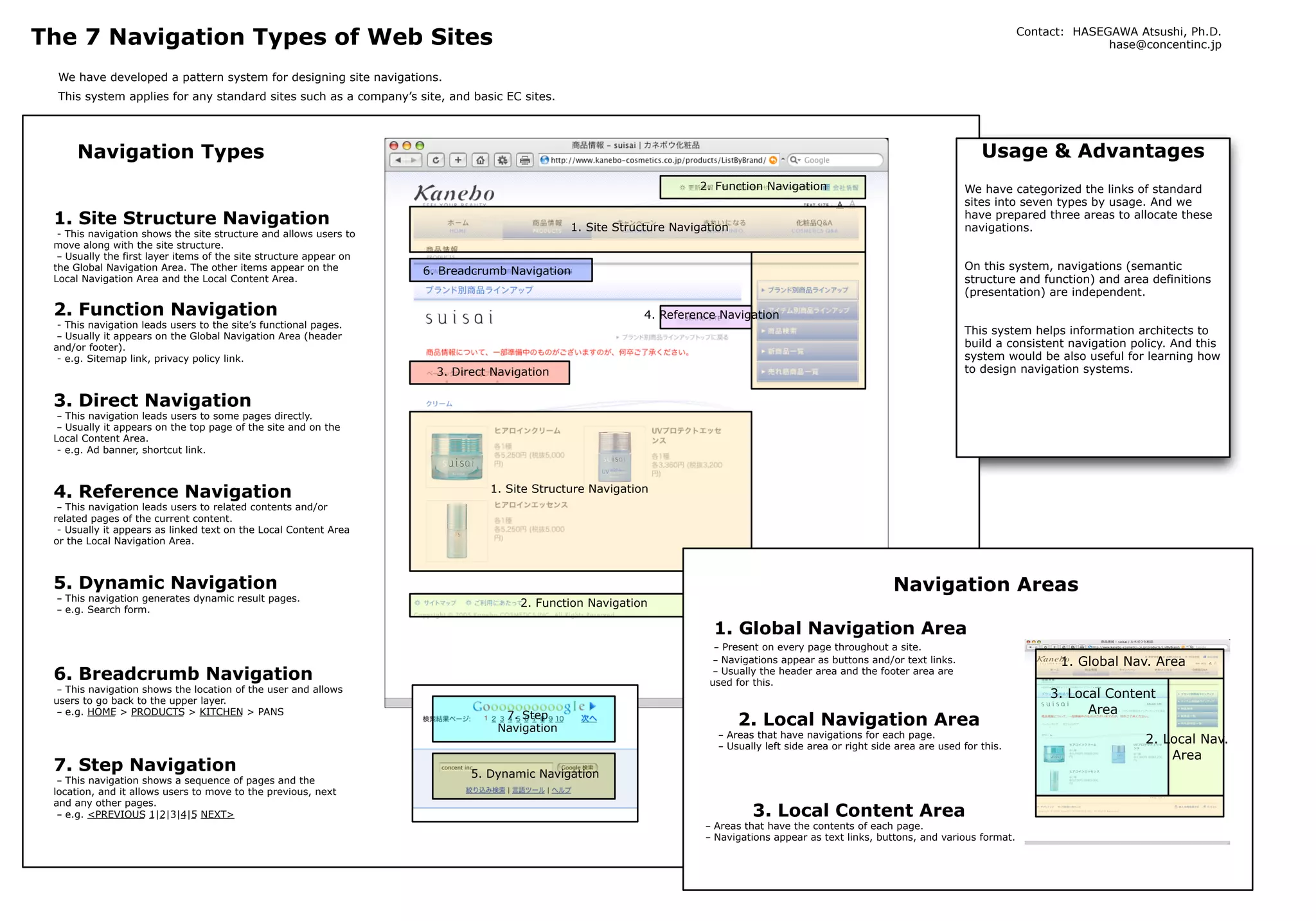Click the browser URL address bar

click(x=655, y=160)
